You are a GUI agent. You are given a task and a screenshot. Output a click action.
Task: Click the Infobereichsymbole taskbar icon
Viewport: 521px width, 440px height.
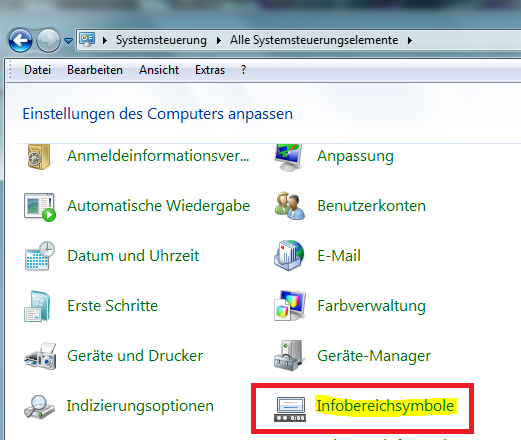click(x=290, y=409)
